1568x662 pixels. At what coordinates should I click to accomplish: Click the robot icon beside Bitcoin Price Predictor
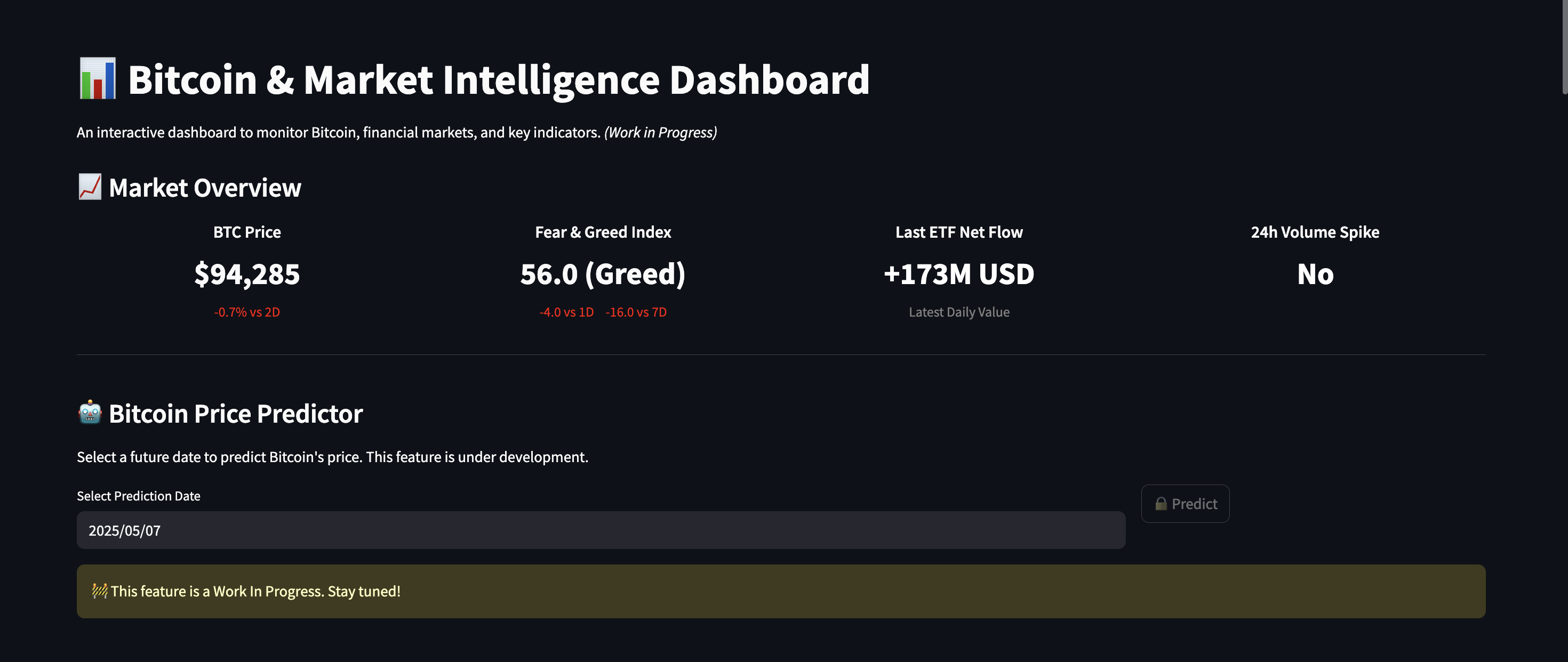pos(90,413)
